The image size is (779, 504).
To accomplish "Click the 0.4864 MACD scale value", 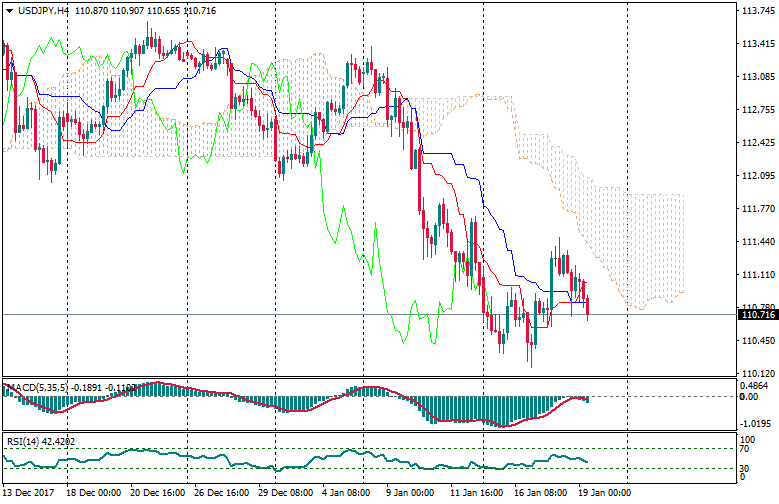I will (x=754, y=385).
